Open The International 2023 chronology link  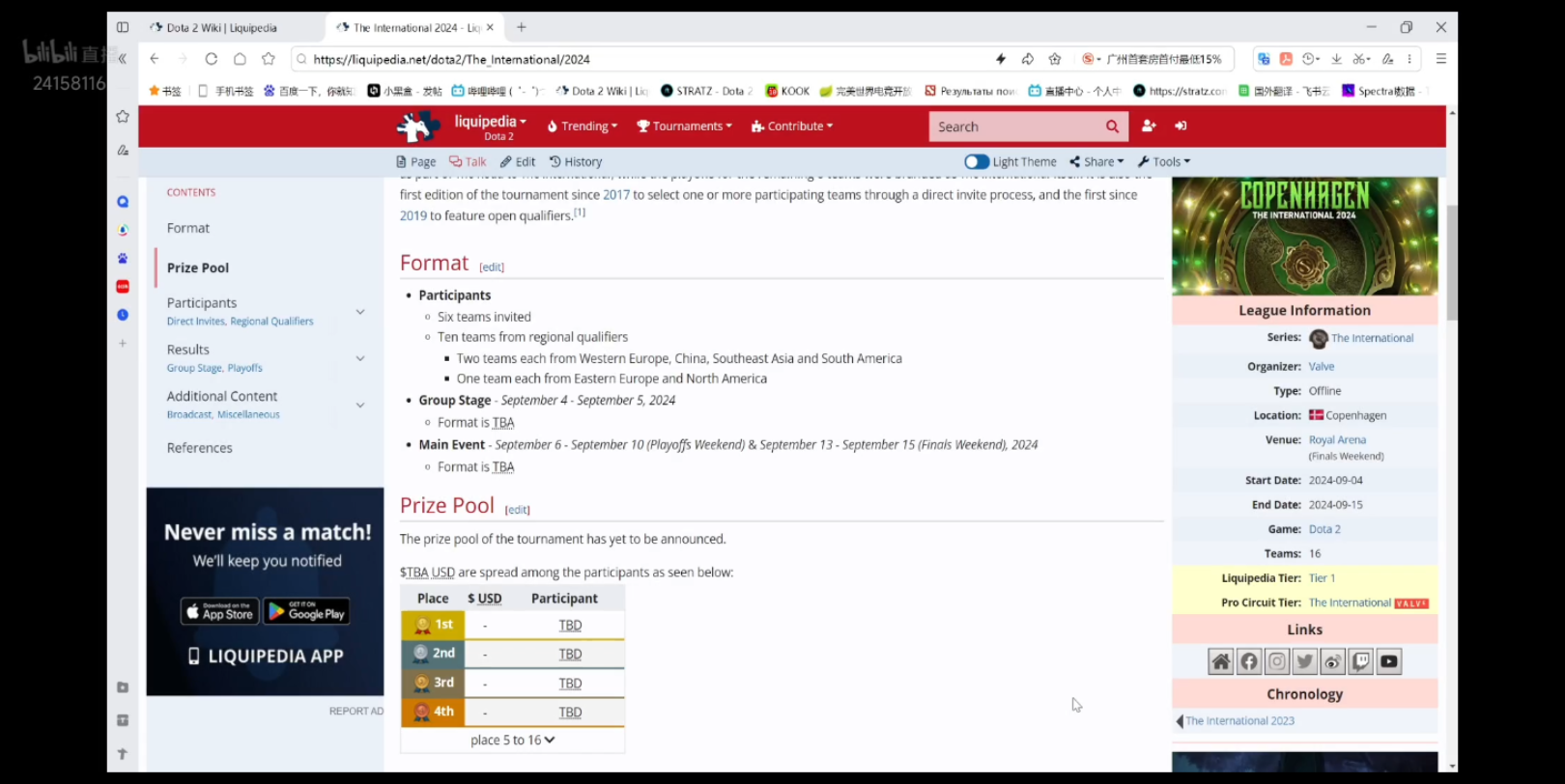click(1239, 721)
